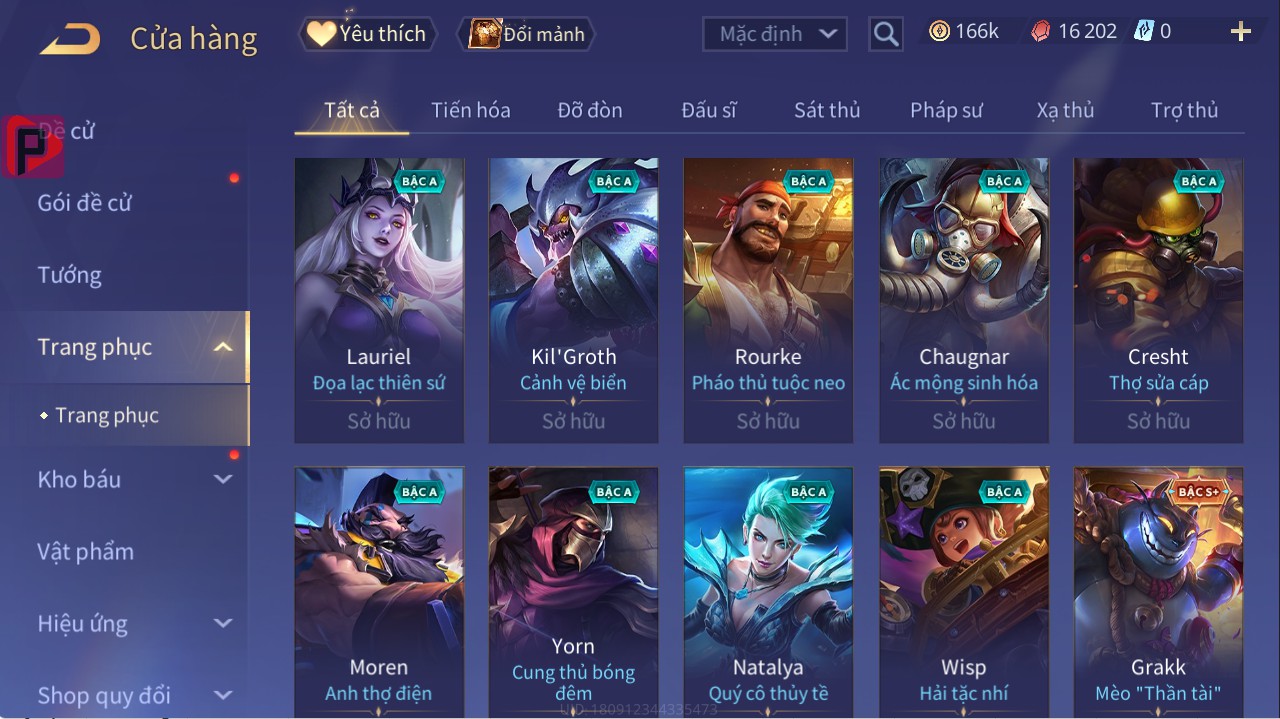The width and height of the screenshot is (1280, 719).
Task: Open Tướng in the sidebar
Action: (x=70, y=275)
